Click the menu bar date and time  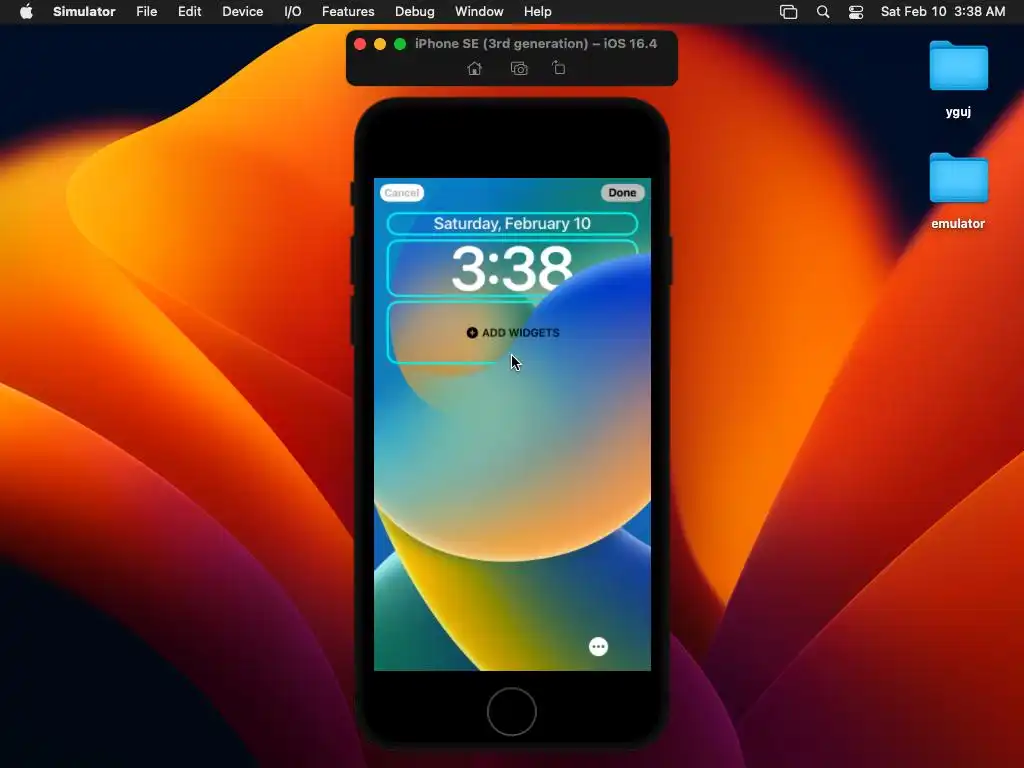click(x=943, y=12)
